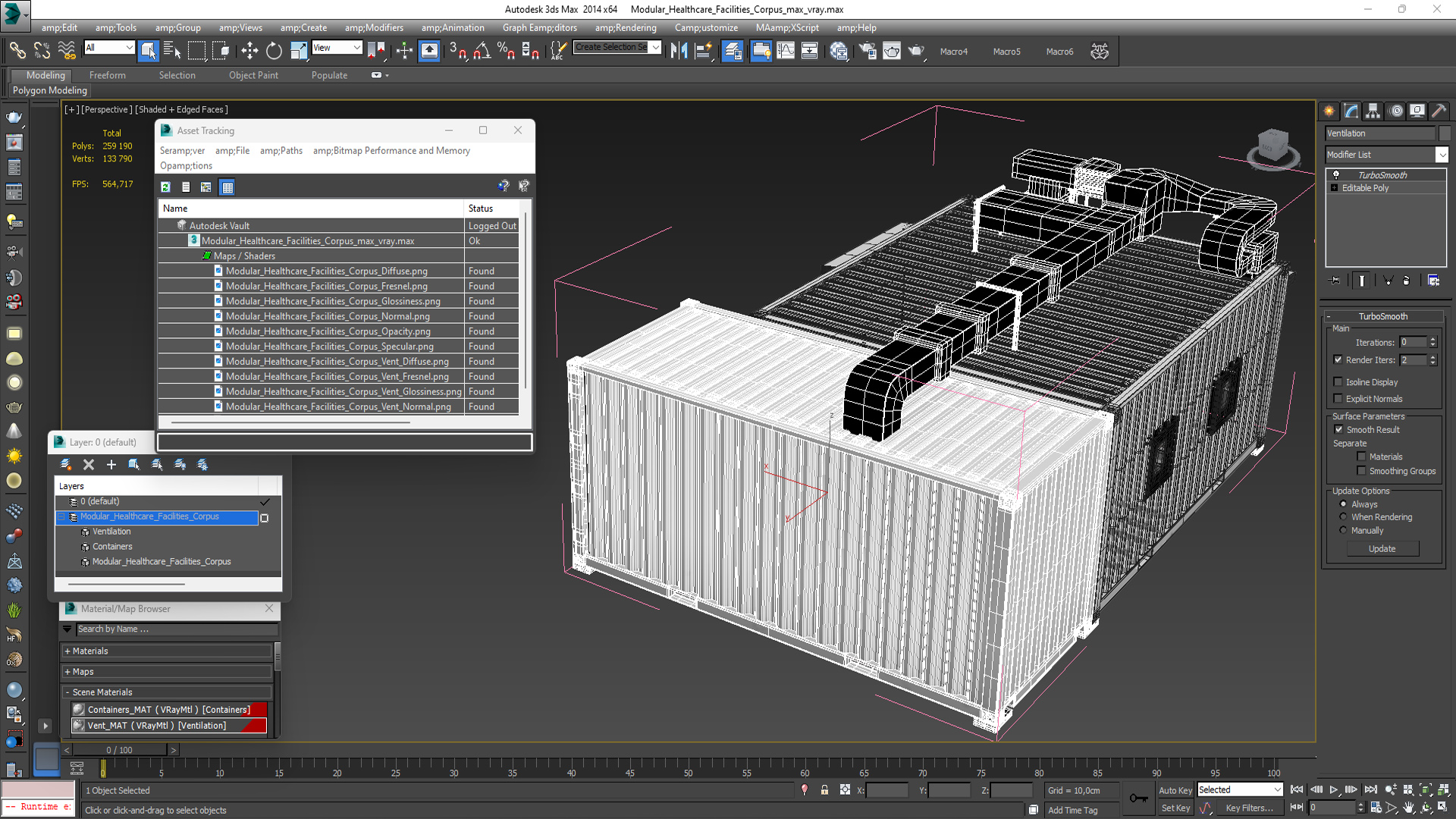The image size is (1456, 819).
Task: Open the Material Editor icon
Action: tap(839, 51)
